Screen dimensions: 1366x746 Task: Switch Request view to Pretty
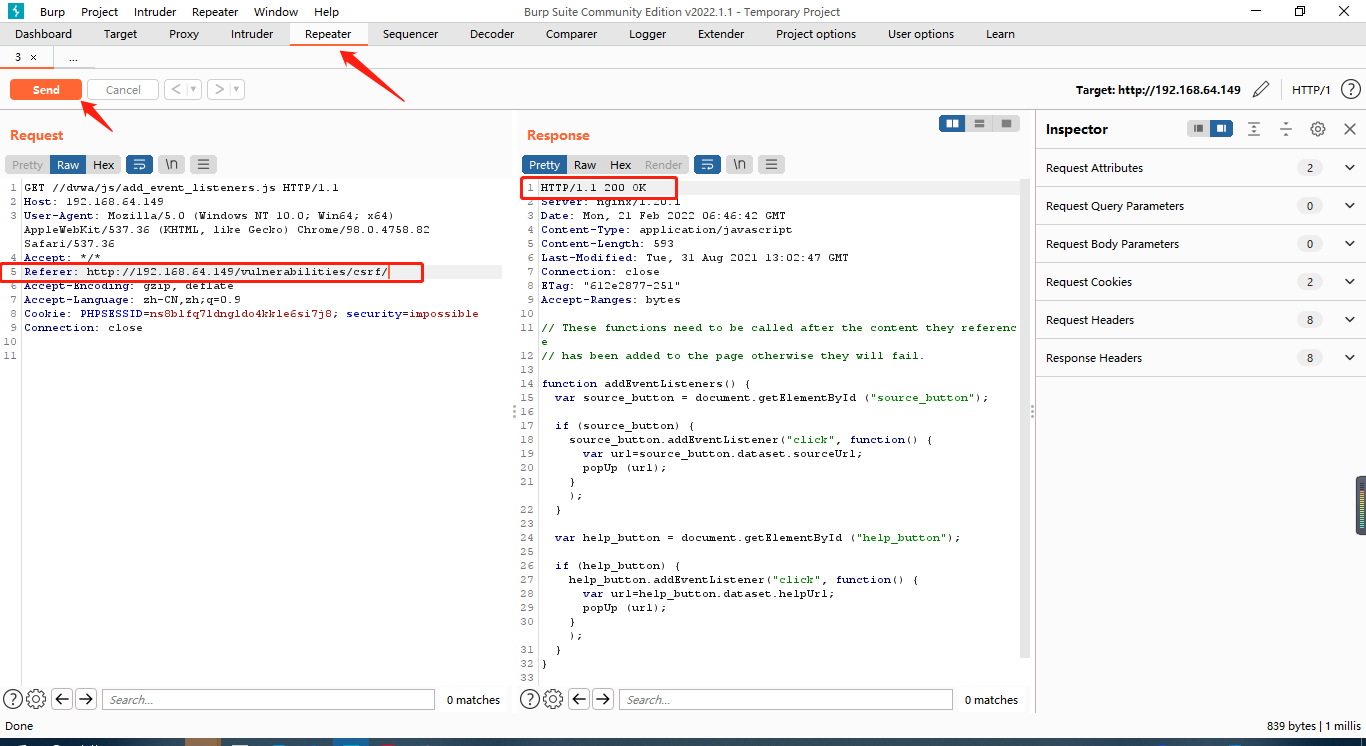tap(27, 165)
